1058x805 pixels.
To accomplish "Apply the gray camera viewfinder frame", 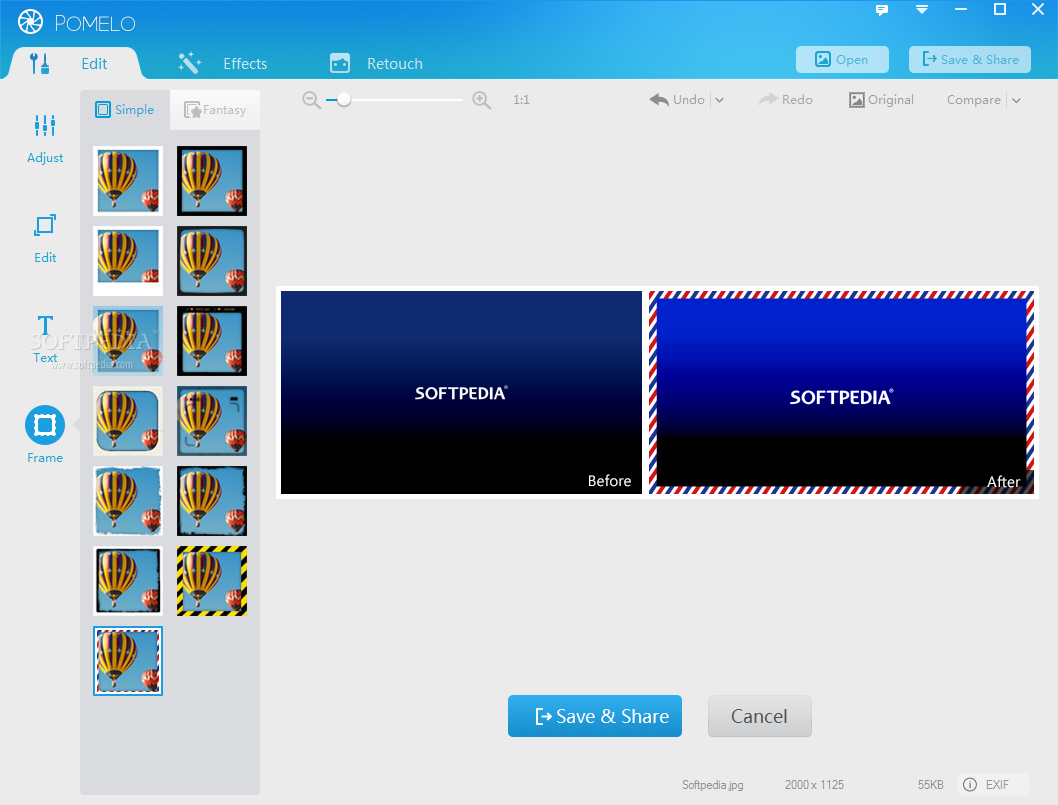I will (212, 421).
